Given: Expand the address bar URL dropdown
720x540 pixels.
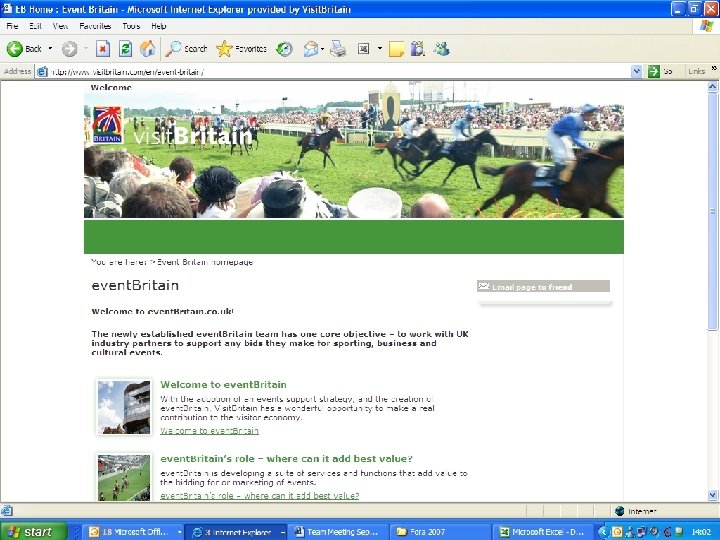Looking at the screenshot, I should tap(636, 71).
